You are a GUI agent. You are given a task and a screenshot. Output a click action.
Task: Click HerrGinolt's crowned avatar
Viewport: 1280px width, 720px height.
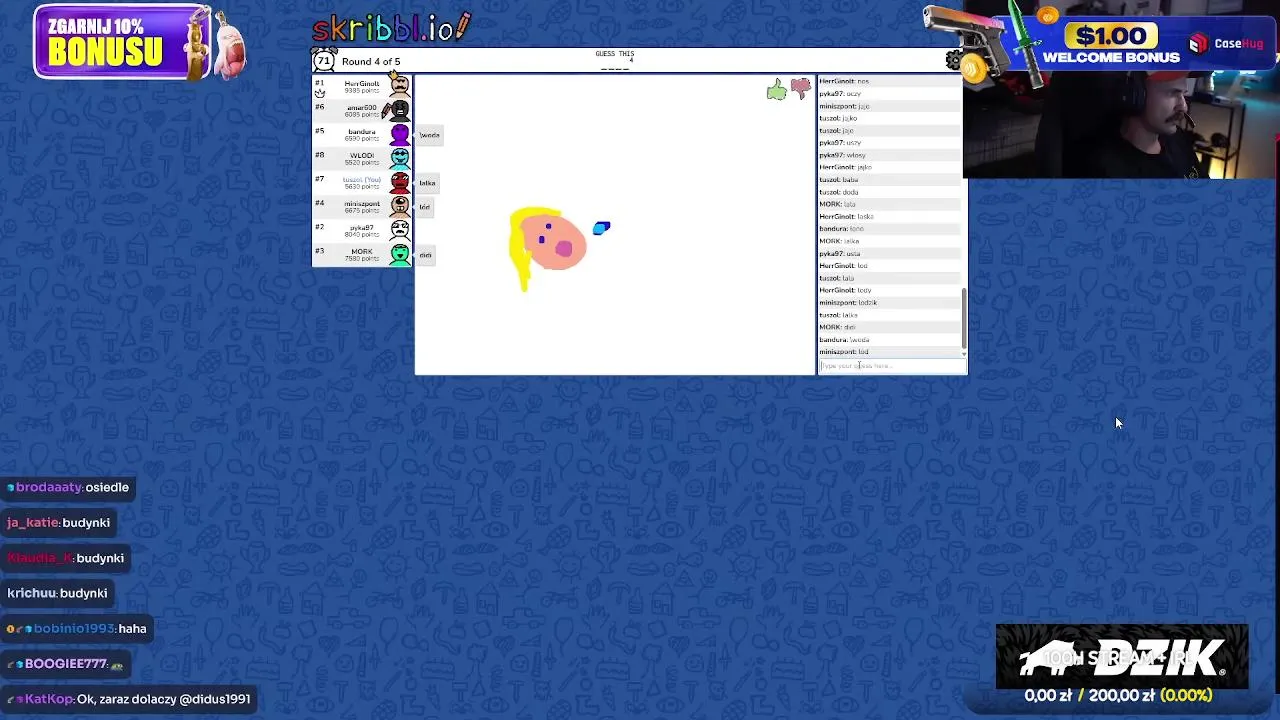tap(400, 84)
